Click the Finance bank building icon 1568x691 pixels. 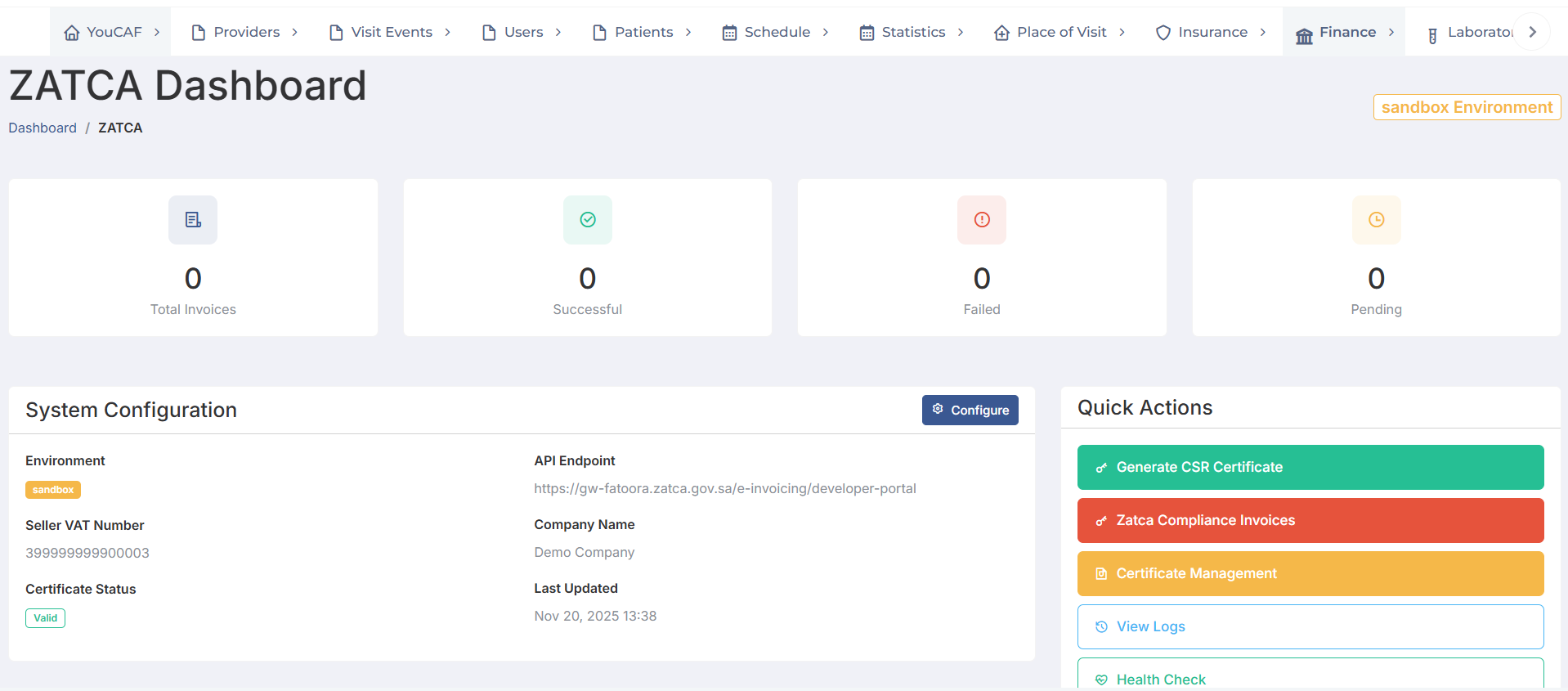tap(1304, 34)
